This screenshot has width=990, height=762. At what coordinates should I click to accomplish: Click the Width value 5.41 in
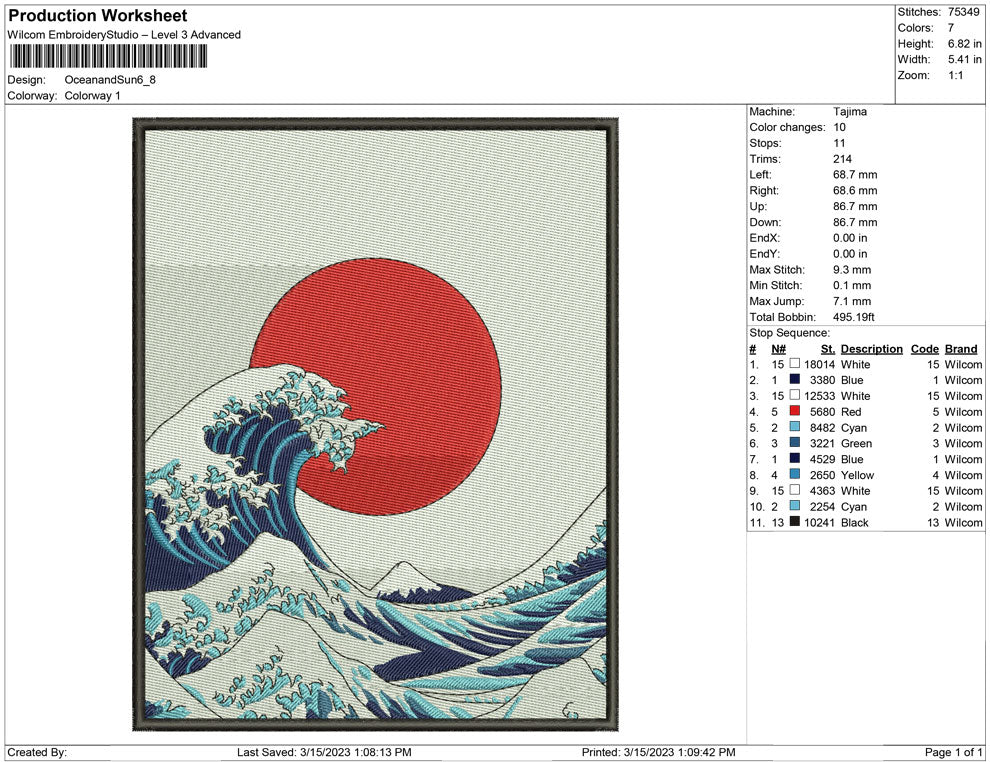pos(965,59)
